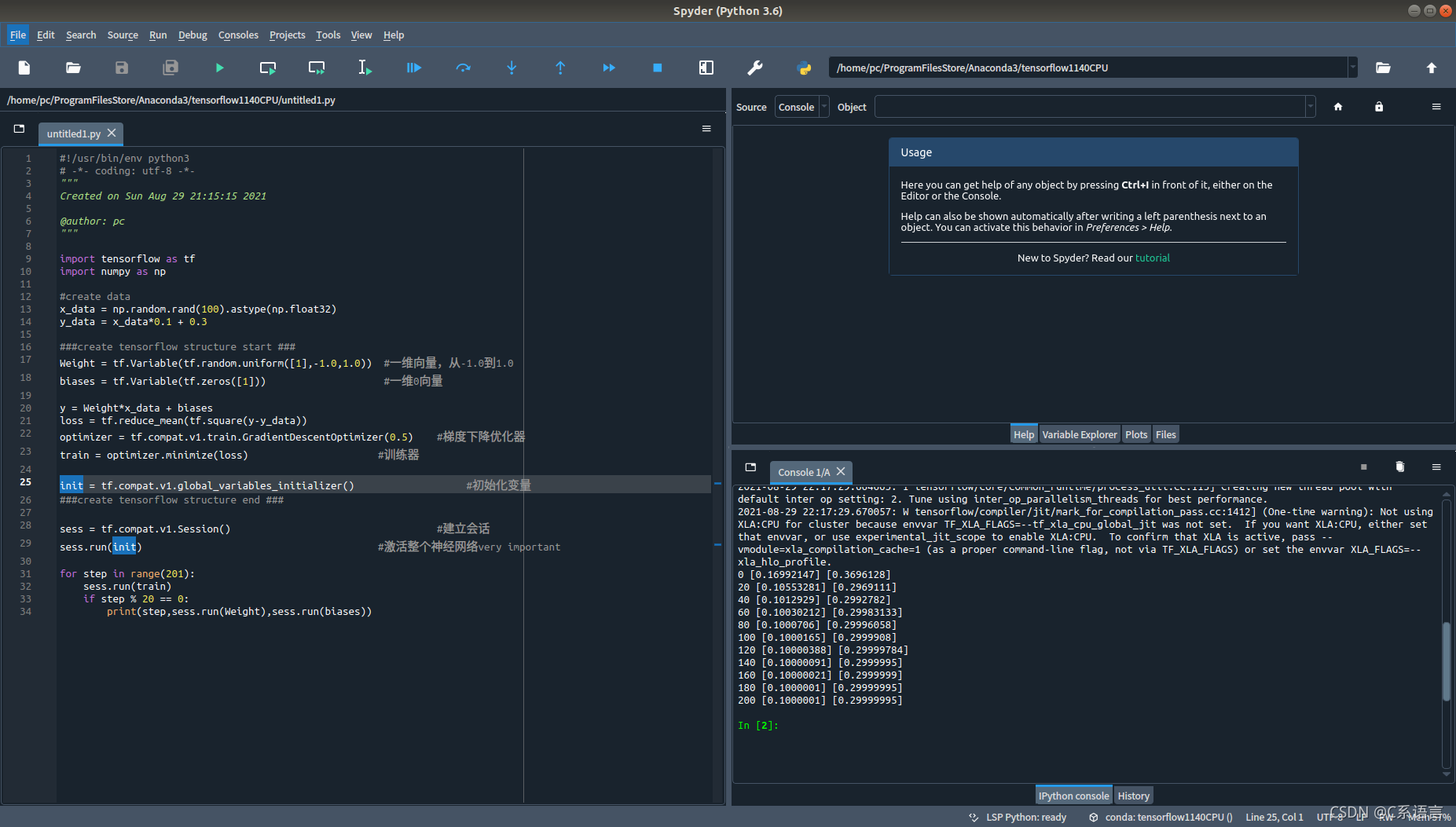Switch to the Plots tab
Viewport: 1456px width, 827px height.
[x=1136, y=434]
